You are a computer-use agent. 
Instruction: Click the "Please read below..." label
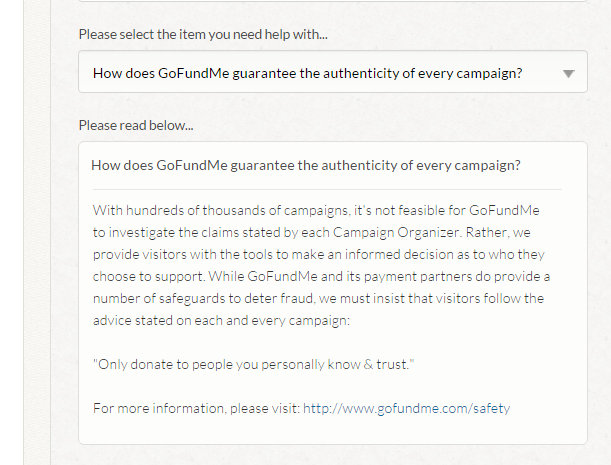(136, 126)
